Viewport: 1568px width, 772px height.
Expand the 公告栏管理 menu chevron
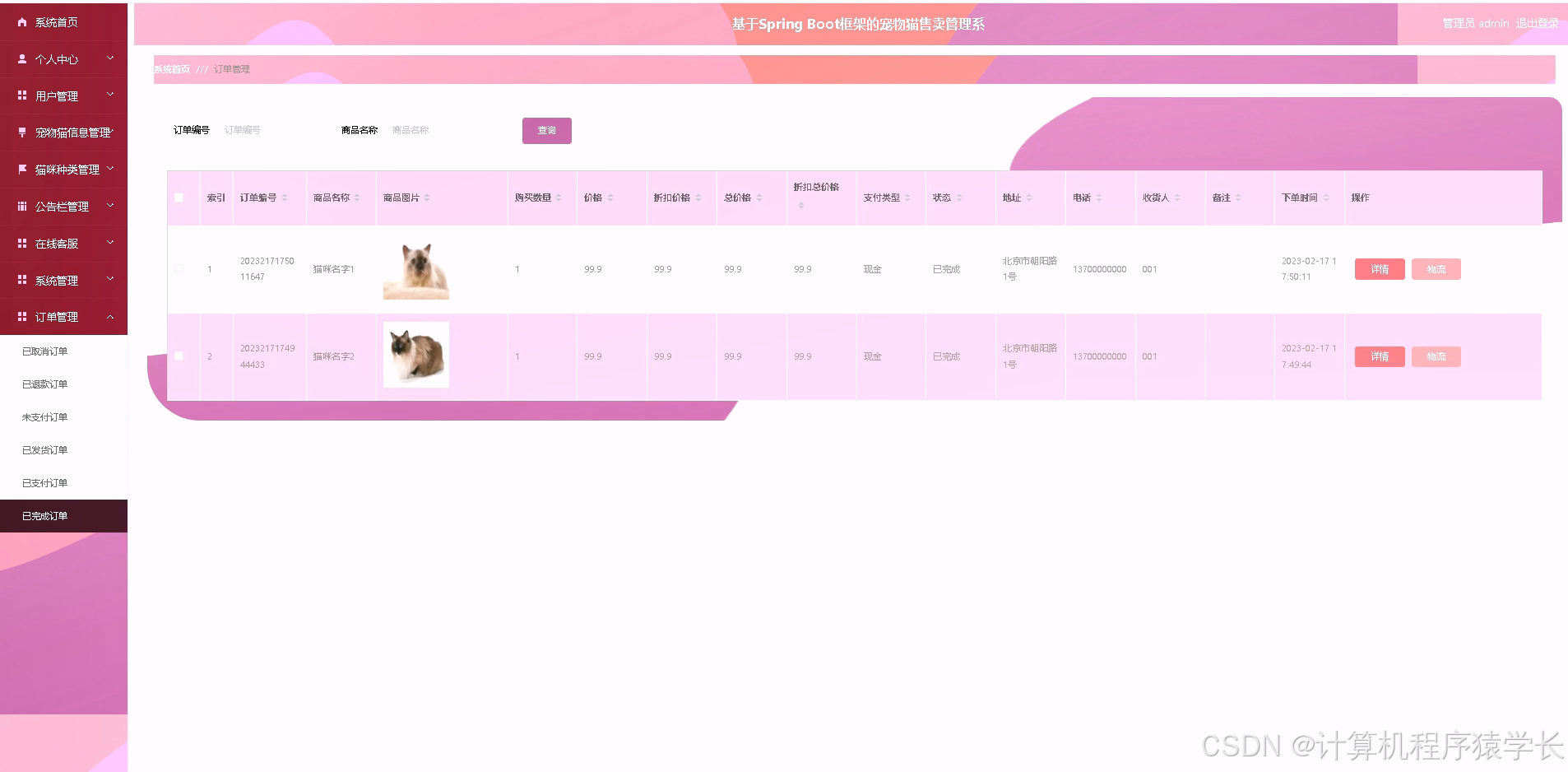click(110, 206)
